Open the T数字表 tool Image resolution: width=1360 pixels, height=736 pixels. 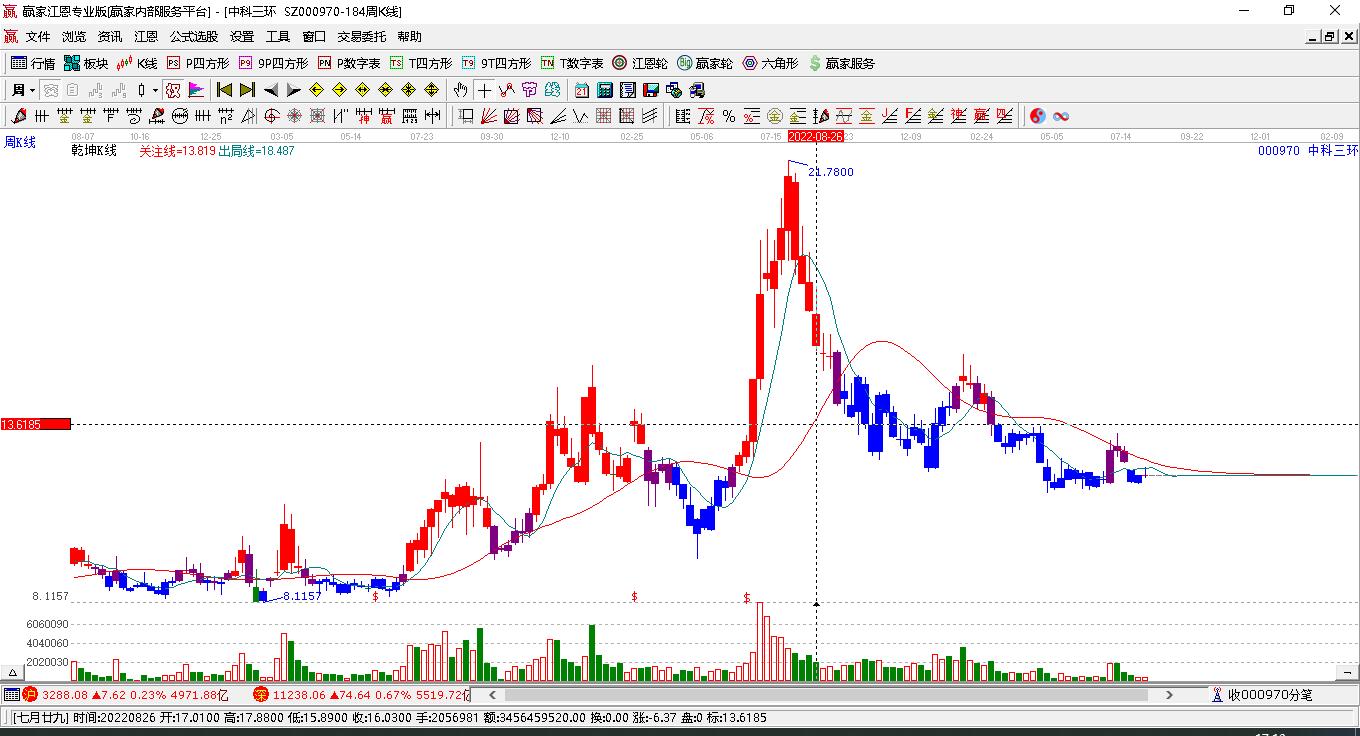pyautogui.click(x=572, y=63)
